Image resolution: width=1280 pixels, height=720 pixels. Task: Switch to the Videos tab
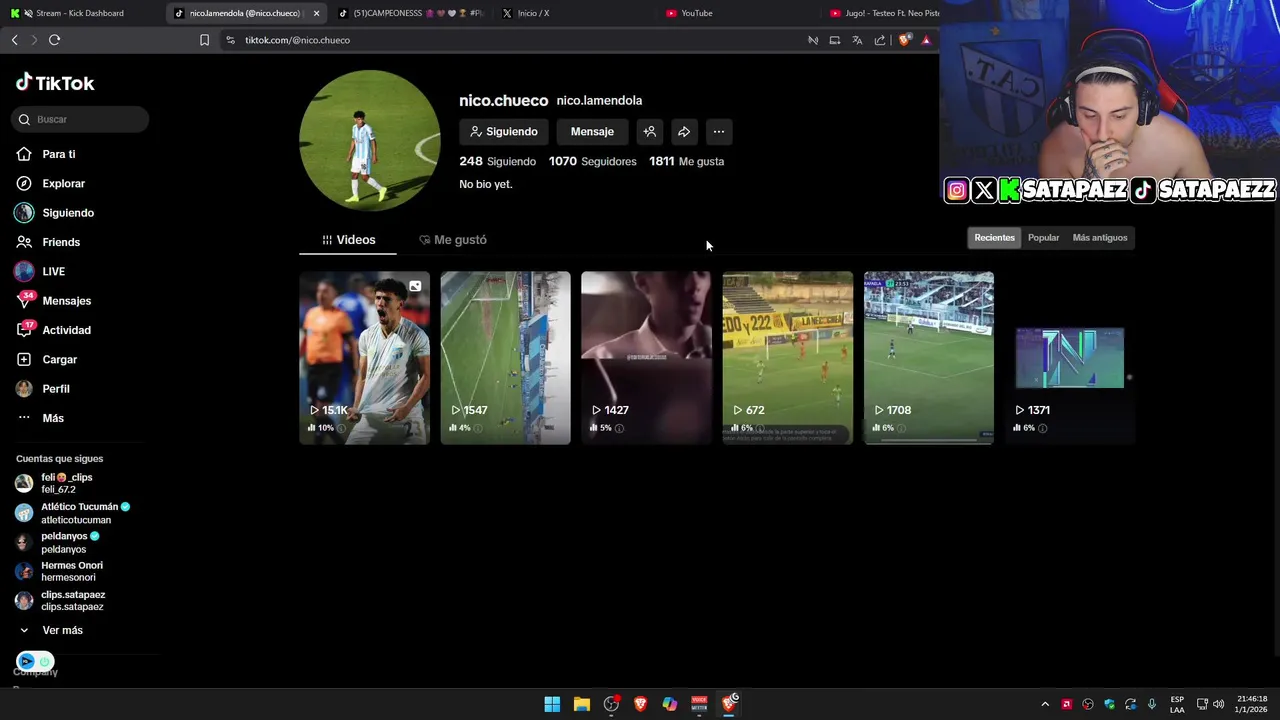[x=348, y=240]
